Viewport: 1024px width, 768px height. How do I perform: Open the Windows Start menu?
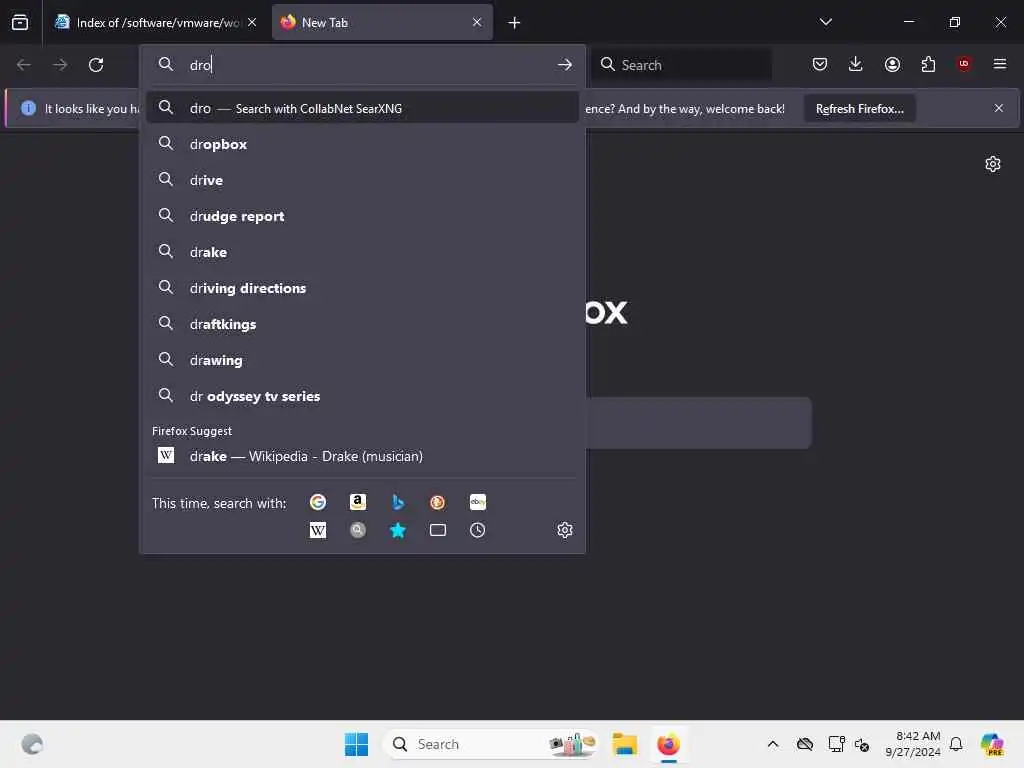(x=356, y=744)
